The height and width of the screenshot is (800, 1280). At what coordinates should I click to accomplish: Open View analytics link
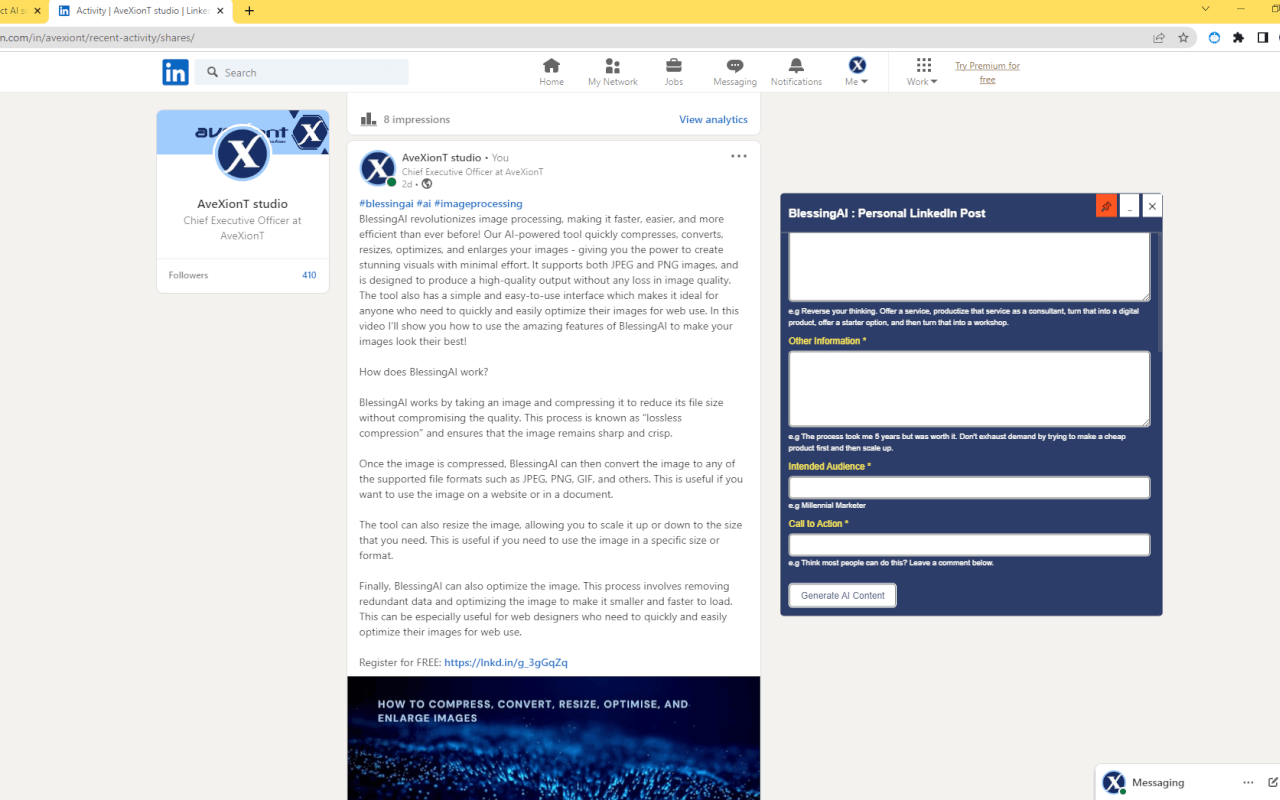click(713, 120)
